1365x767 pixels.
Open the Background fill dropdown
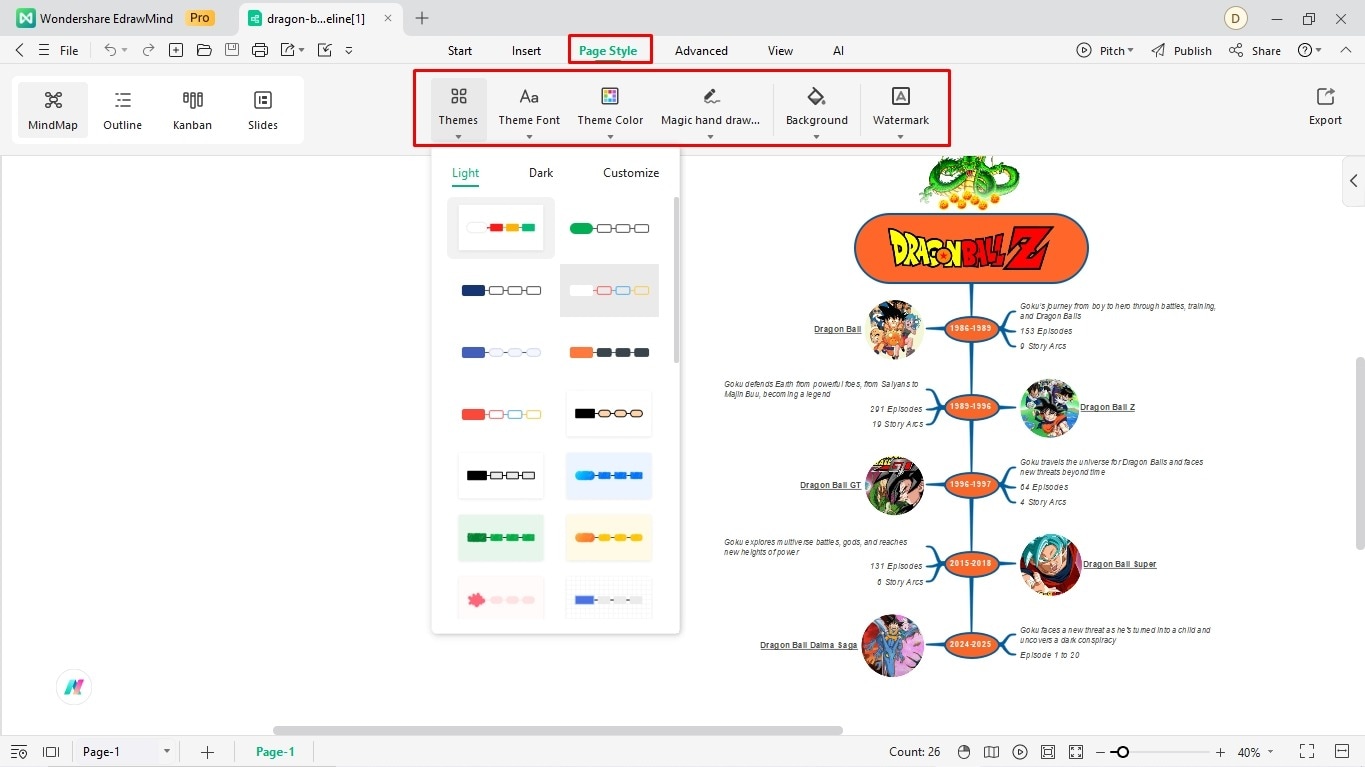816,109
